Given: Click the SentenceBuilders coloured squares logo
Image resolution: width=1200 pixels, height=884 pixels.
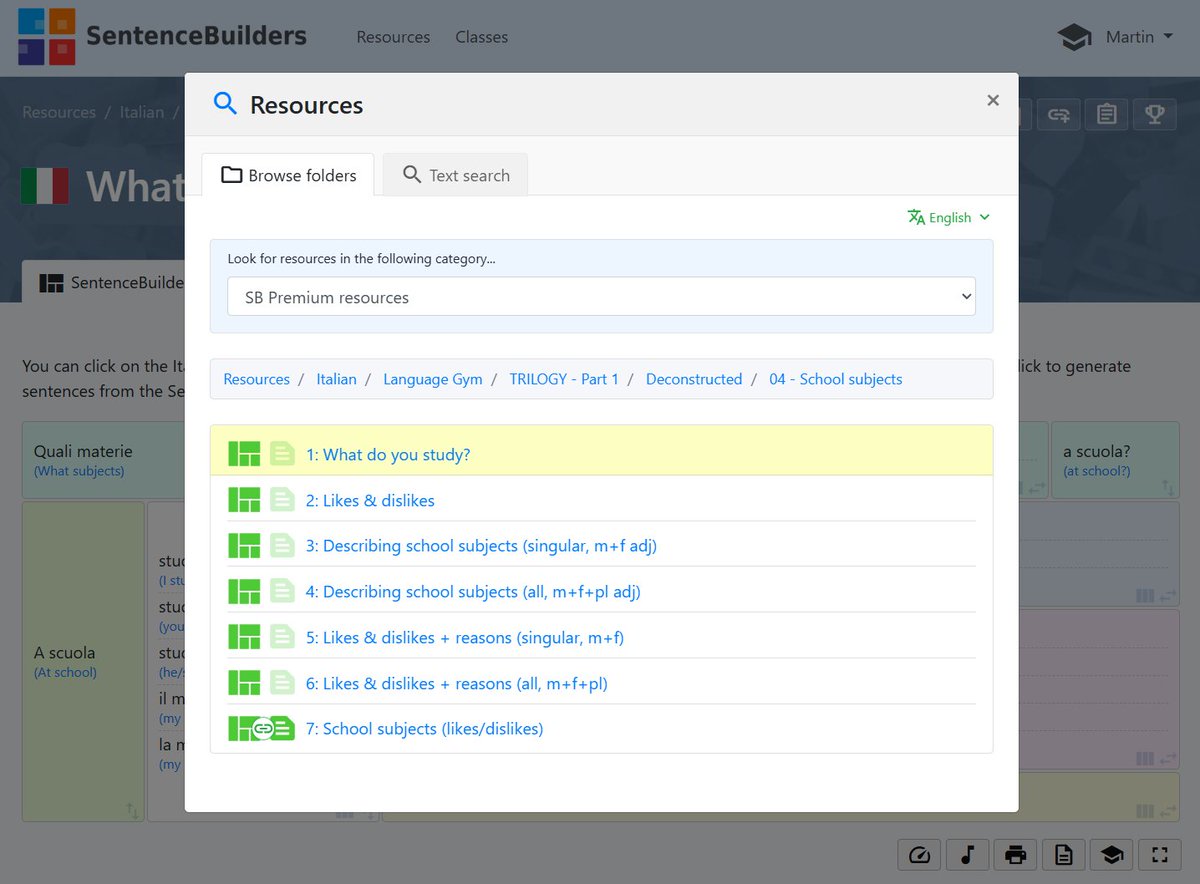Looking at the screenshot, I should click(47, 36).
